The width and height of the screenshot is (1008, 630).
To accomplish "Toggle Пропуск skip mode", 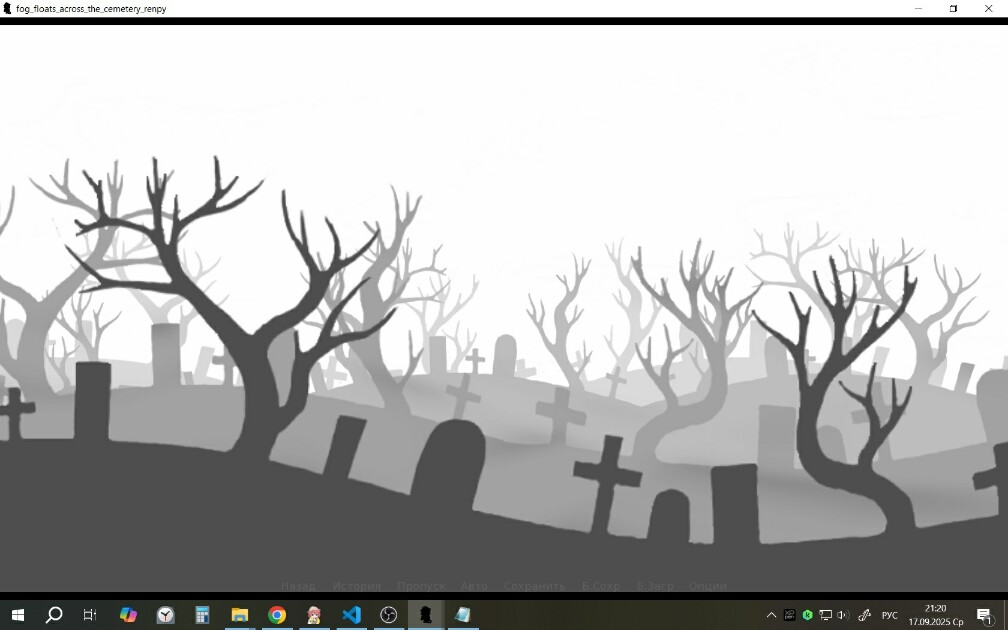I will pyautogui.click(x=421, y=586).
